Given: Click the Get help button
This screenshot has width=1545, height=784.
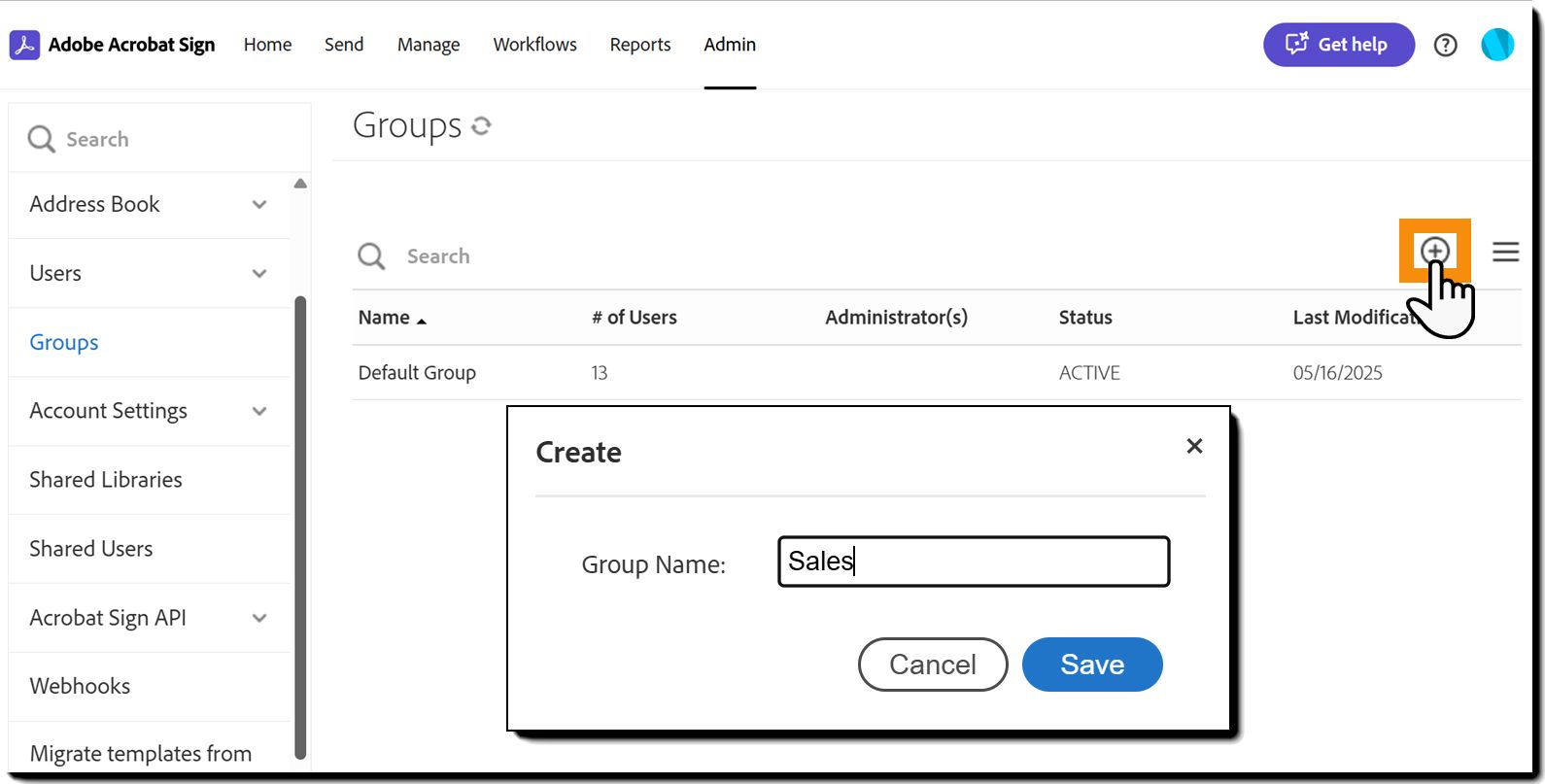Looking at the screenshot, I should (x=1338, y=45).
